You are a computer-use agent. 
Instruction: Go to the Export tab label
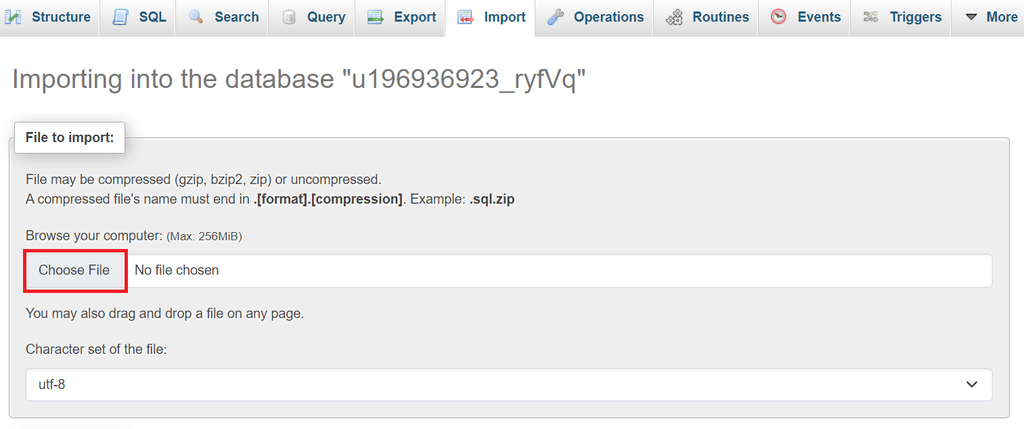[x=414, y=17]
